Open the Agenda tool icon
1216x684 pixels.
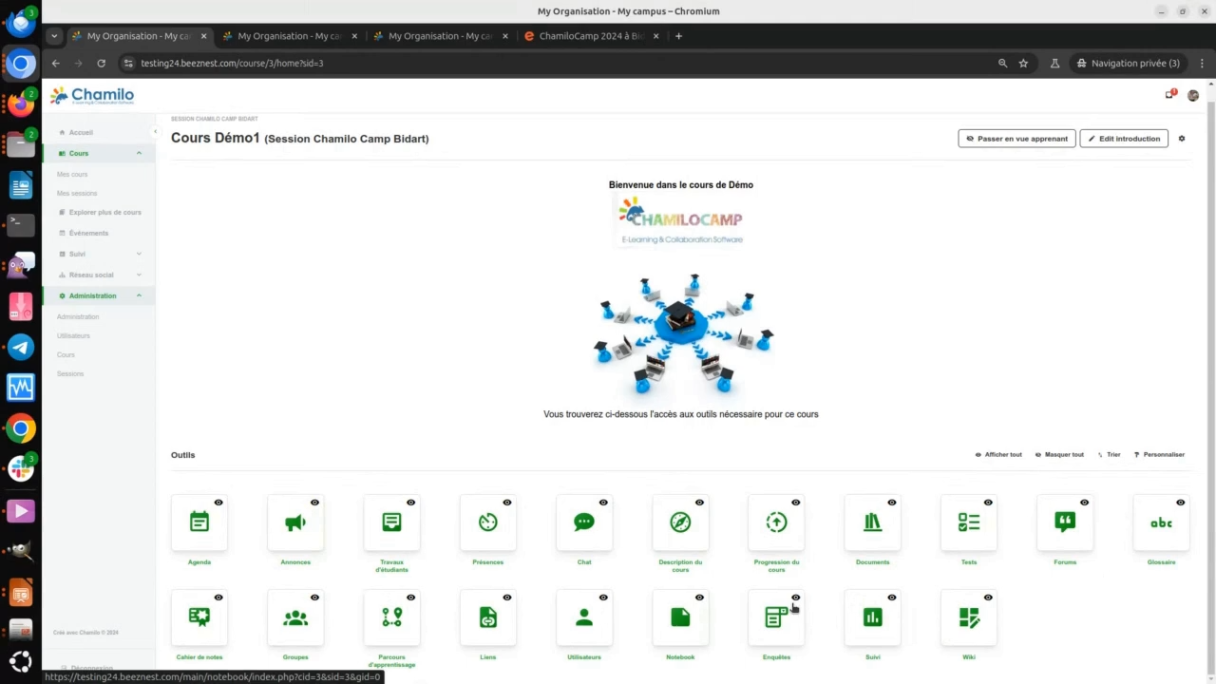pos(199,523)
